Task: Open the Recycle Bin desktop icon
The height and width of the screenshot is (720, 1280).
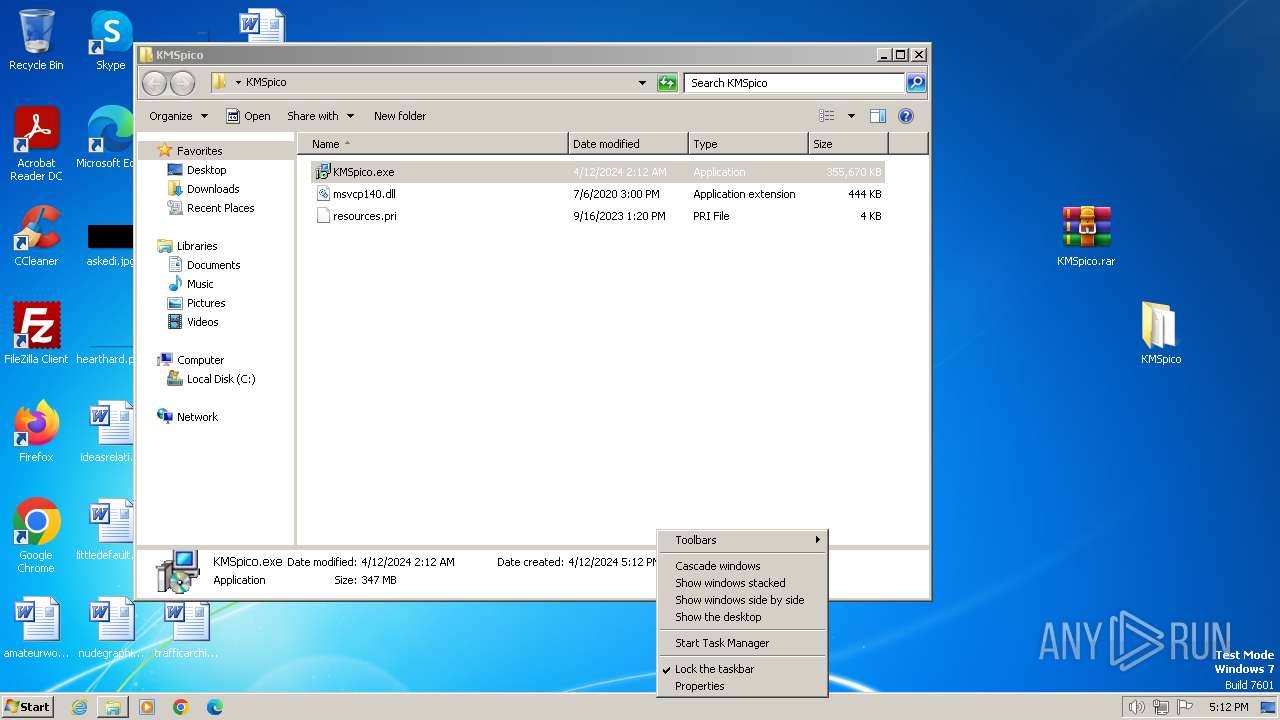Action: click(x=36, y=40)
